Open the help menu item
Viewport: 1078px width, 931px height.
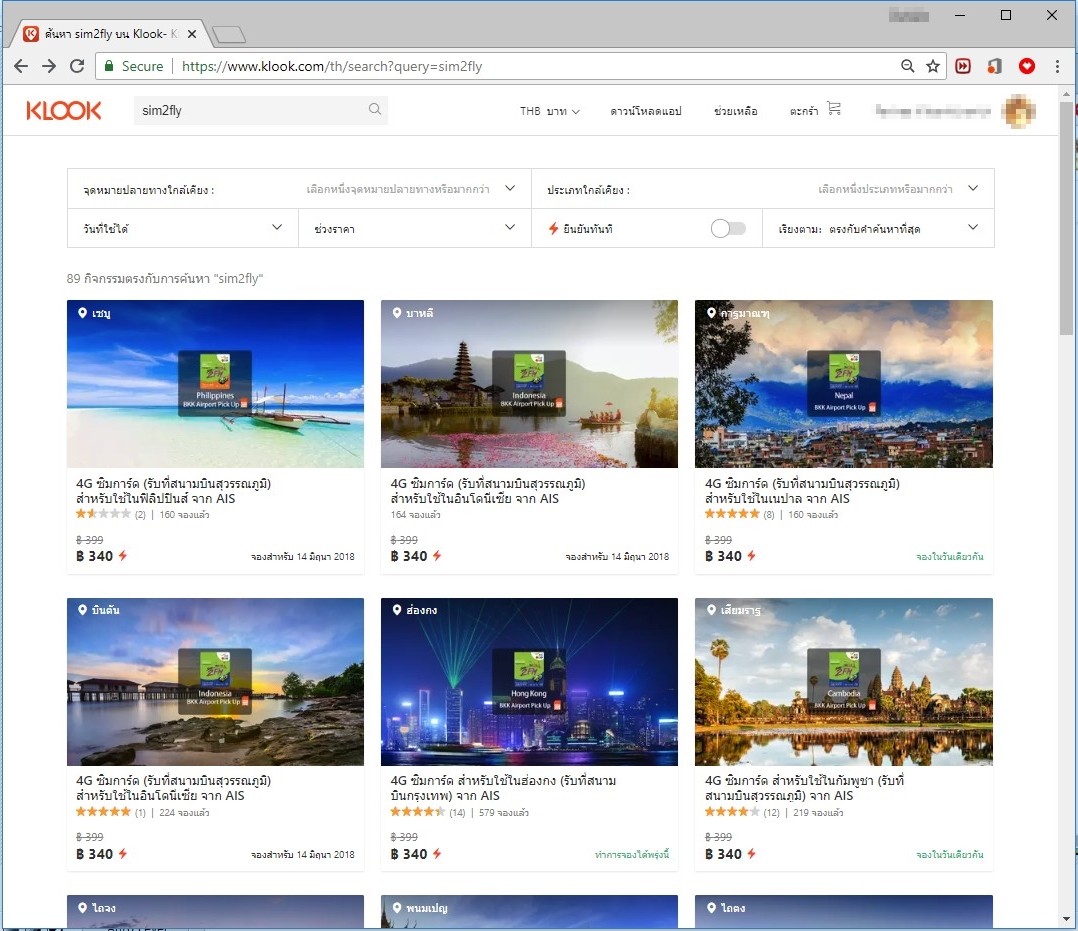pyautogui.click(x=736, y=111)
